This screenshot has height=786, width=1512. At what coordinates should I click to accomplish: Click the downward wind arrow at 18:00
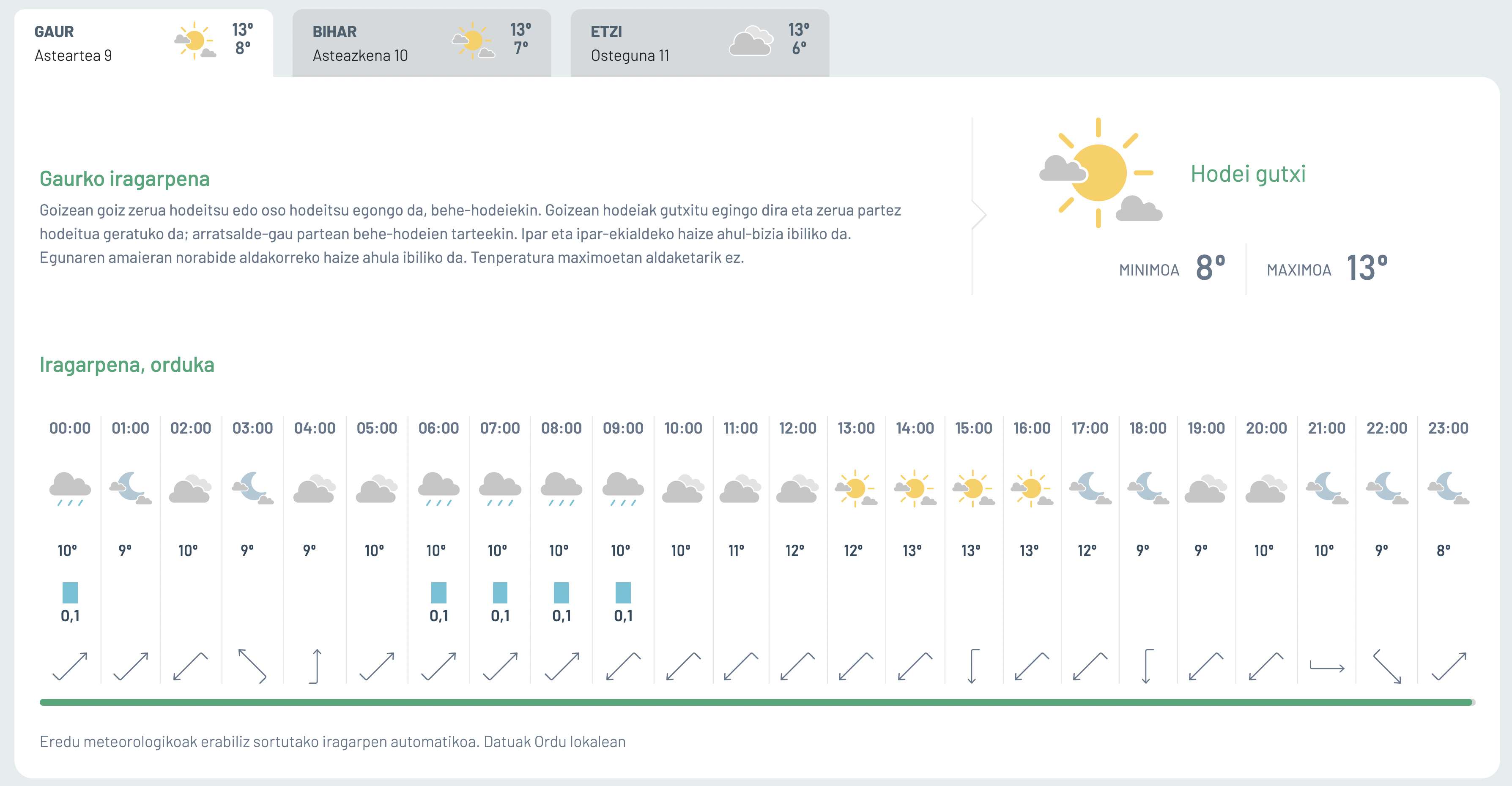1148,666
